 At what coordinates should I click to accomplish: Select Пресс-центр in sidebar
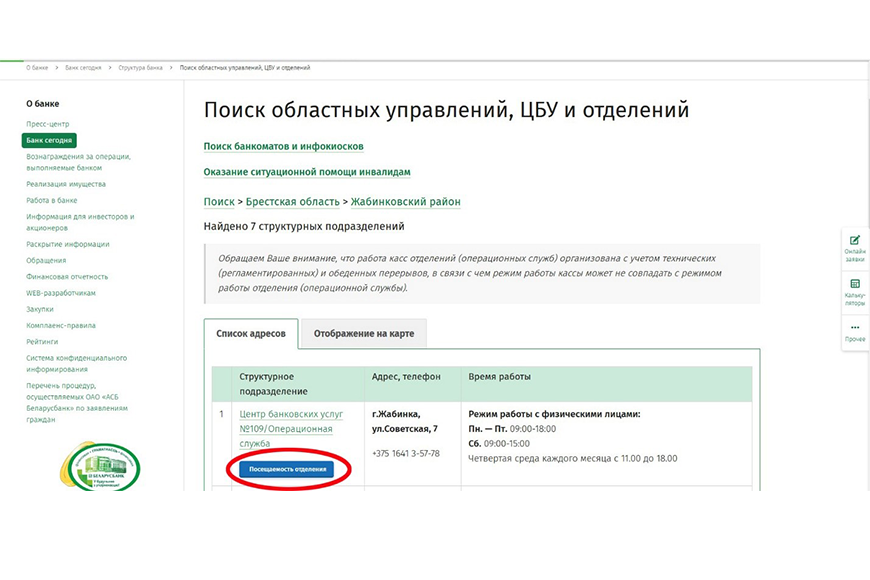coord(48,124)
